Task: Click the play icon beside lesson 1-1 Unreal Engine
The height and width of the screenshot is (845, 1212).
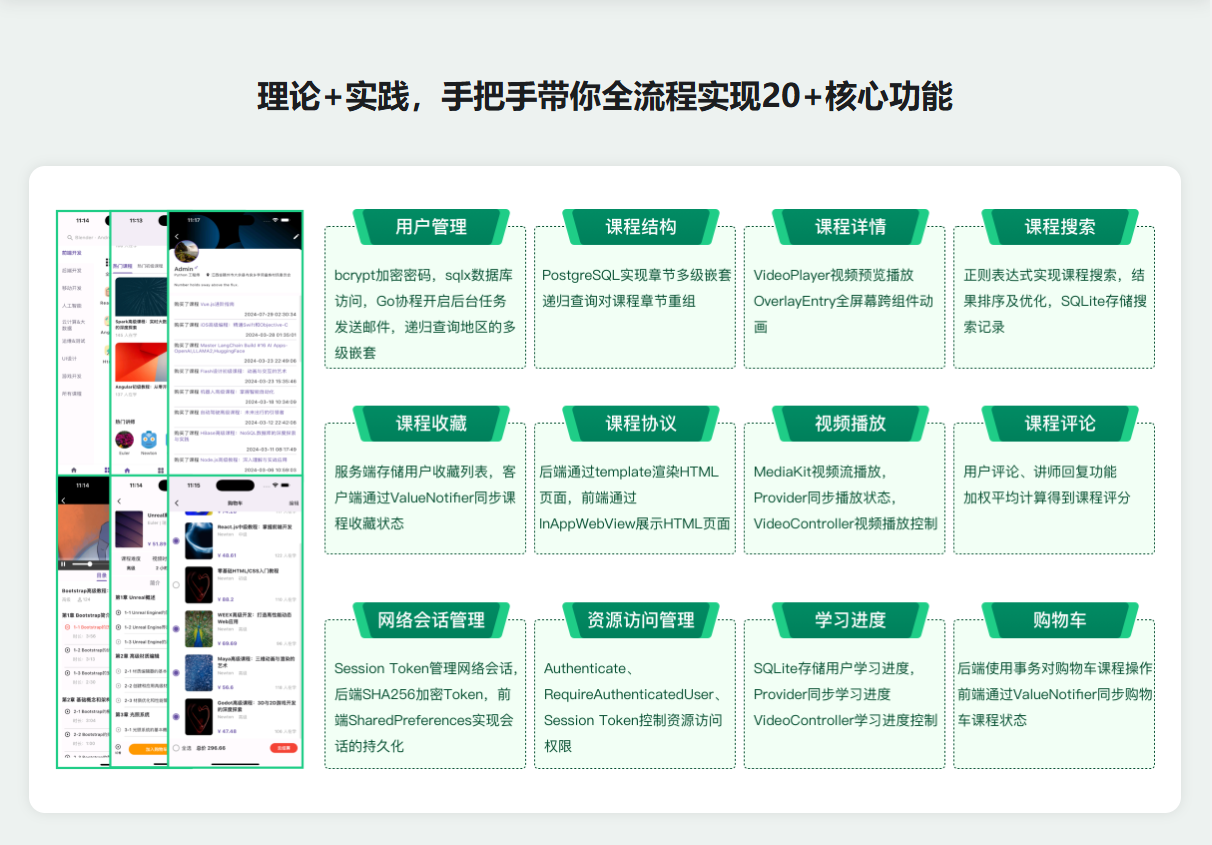Action: coord(120,611)
